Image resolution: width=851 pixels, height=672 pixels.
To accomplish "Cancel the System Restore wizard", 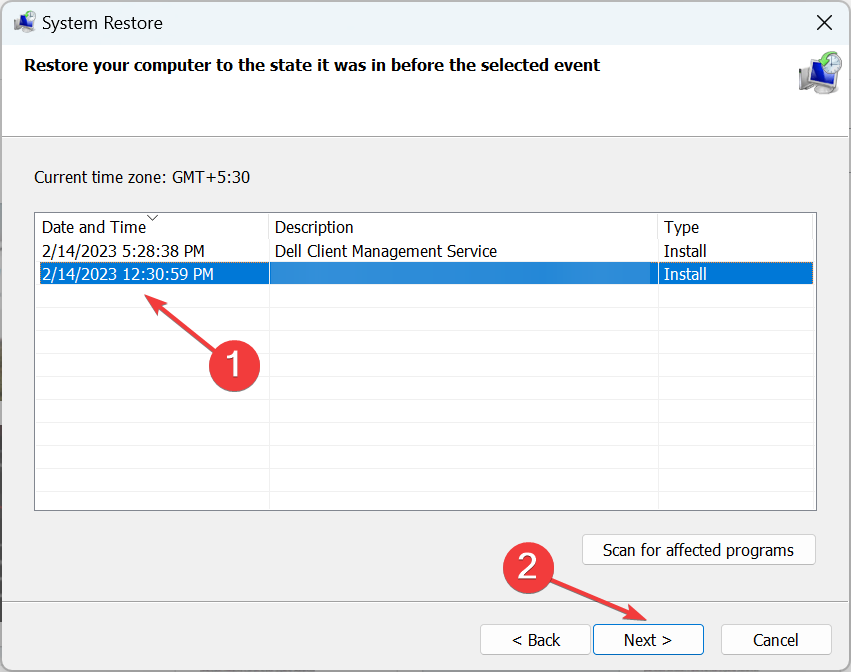I will pos(776,640).
